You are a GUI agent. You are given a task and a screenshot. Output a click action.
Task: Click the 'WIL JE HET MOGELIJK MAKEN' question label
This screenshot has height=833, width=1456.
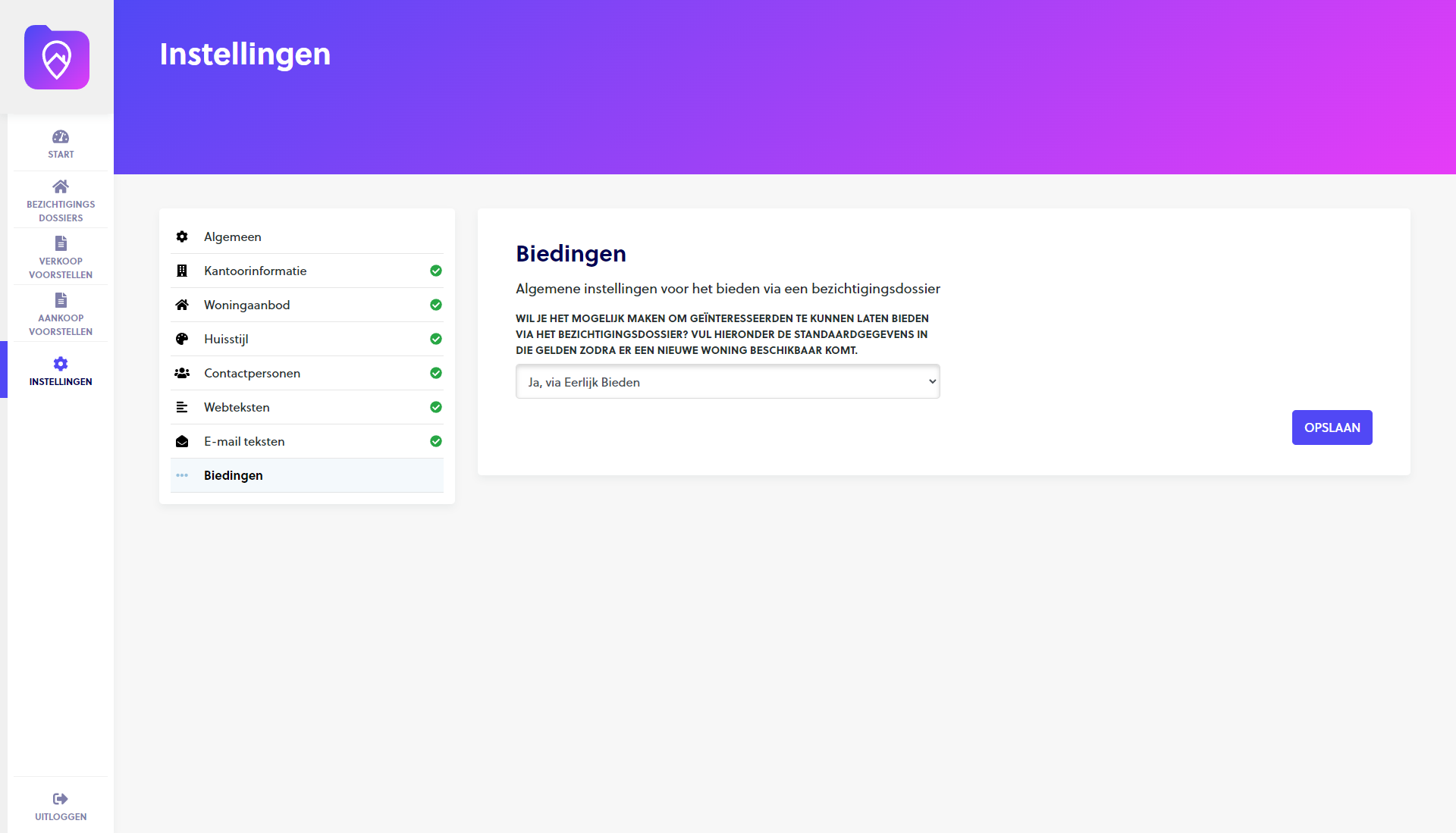click(722, 334)
